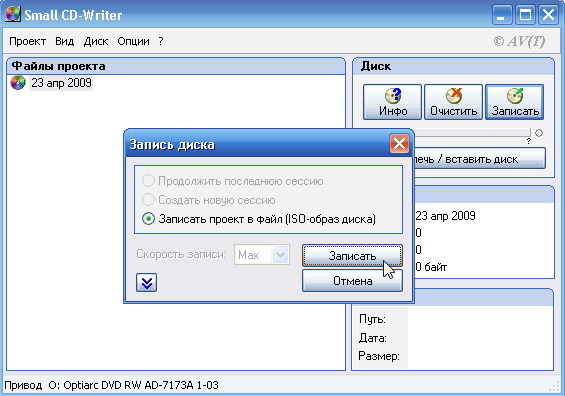Click the disc capacity progress bar

(473, 133)
